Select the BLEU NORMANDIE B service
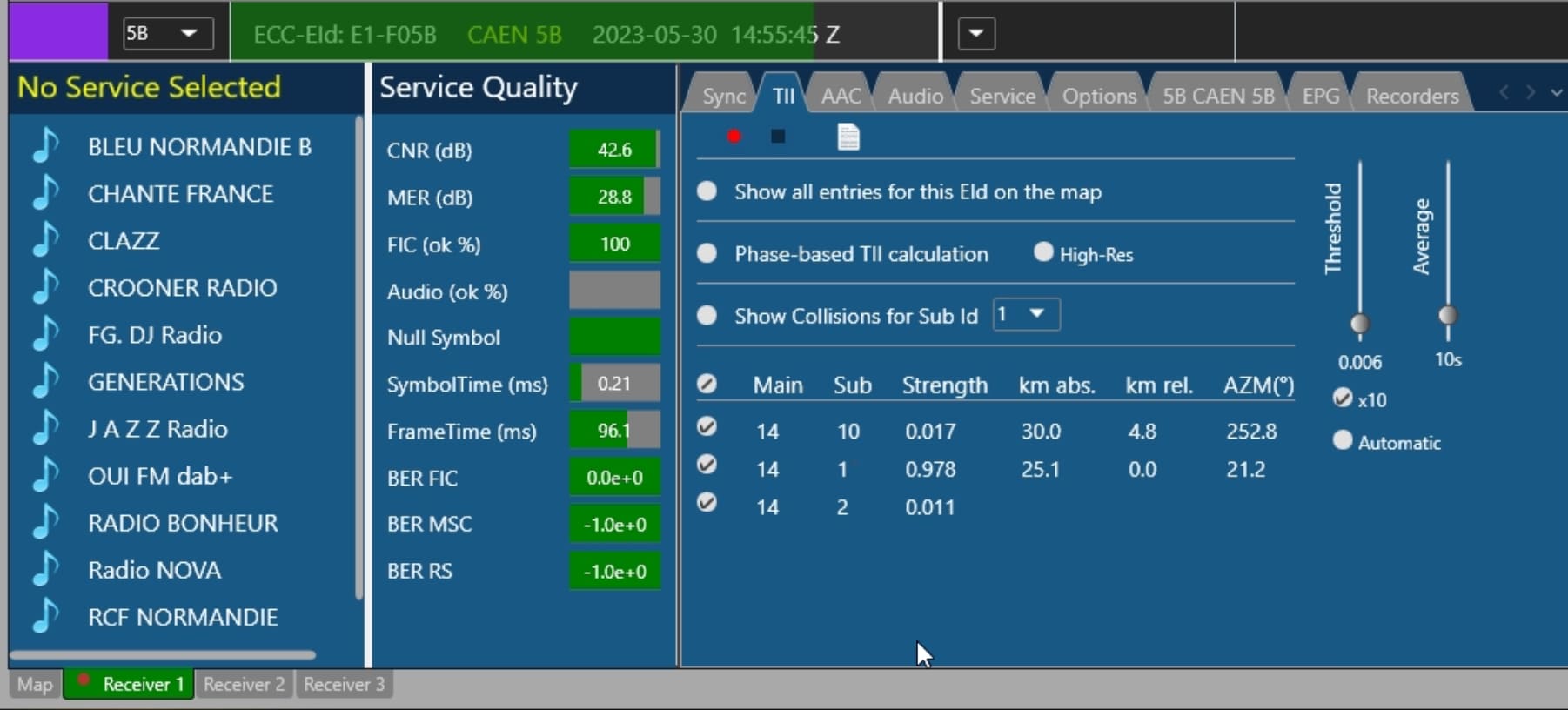 199,147
